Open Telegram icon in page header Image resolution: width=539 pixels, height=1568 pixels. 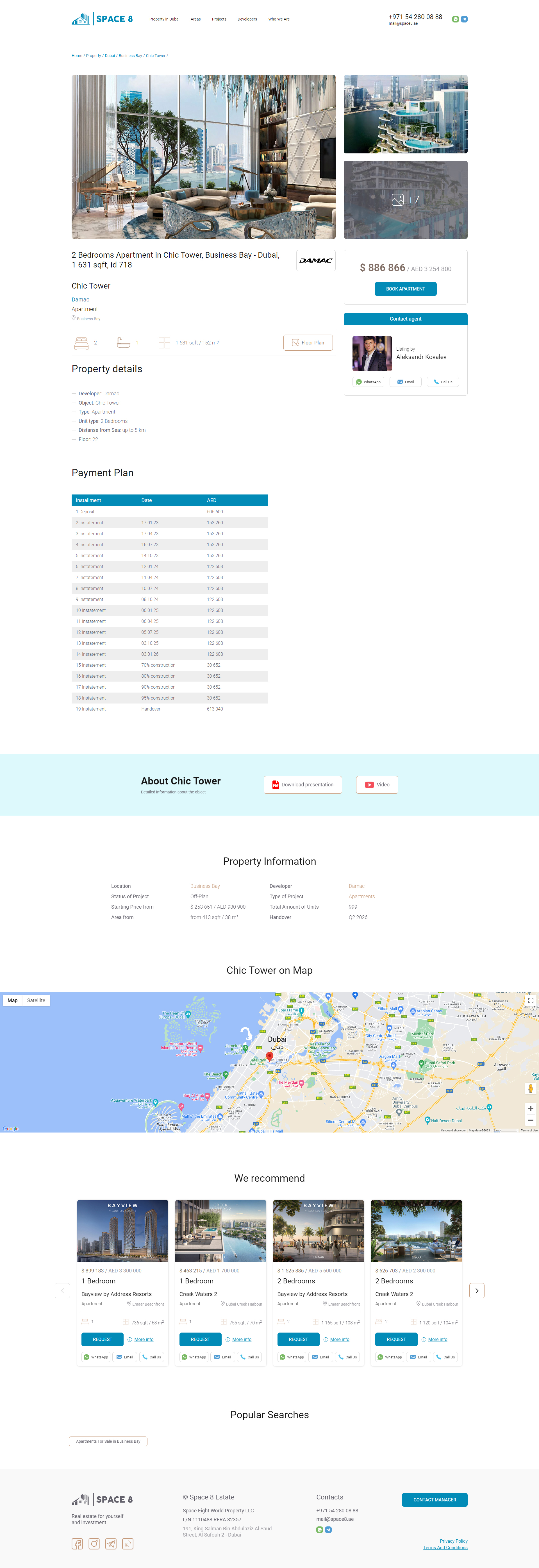464,19
